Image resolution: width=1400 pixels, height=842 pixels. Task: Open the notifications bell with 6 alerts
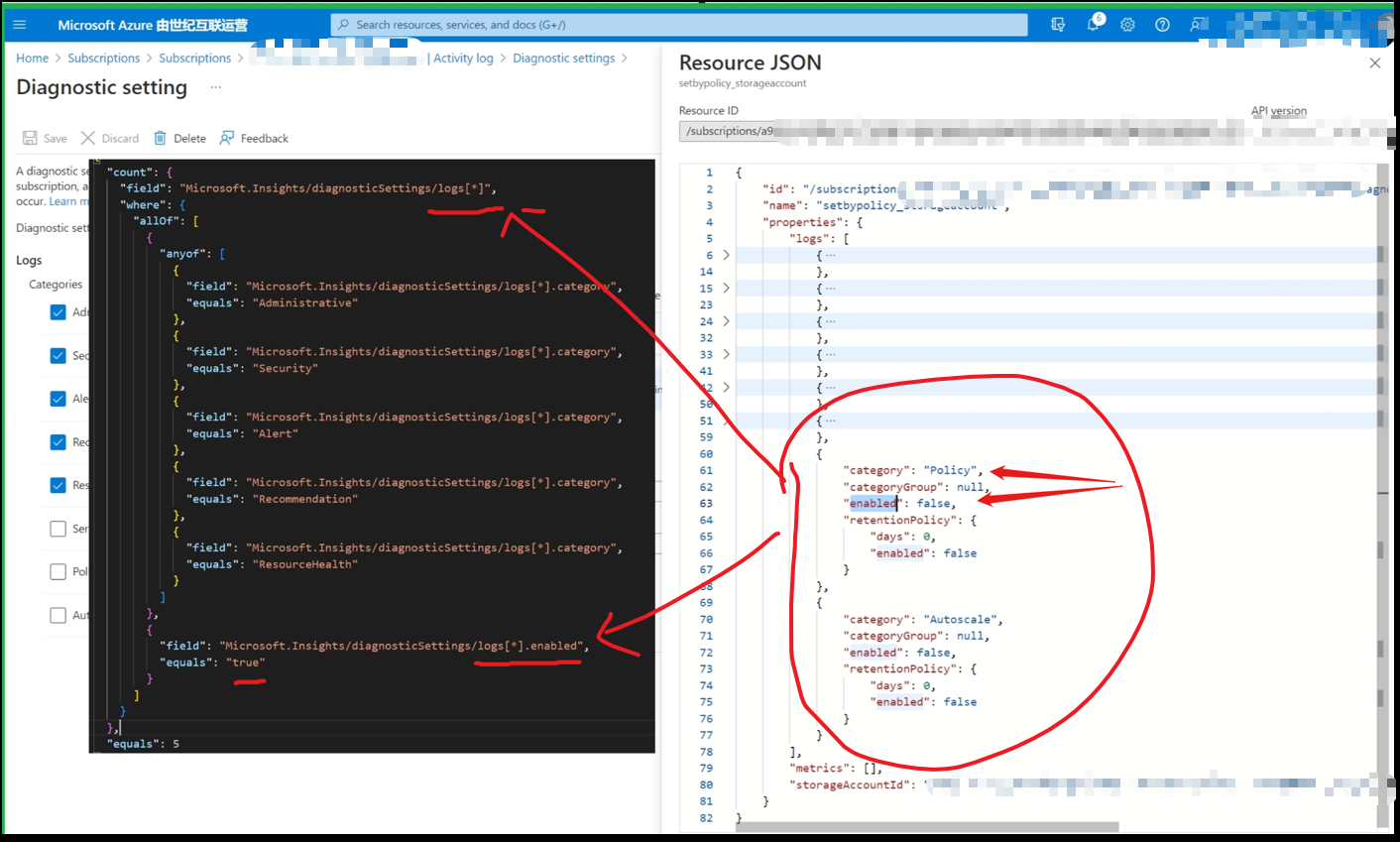tap(1092, 24)
